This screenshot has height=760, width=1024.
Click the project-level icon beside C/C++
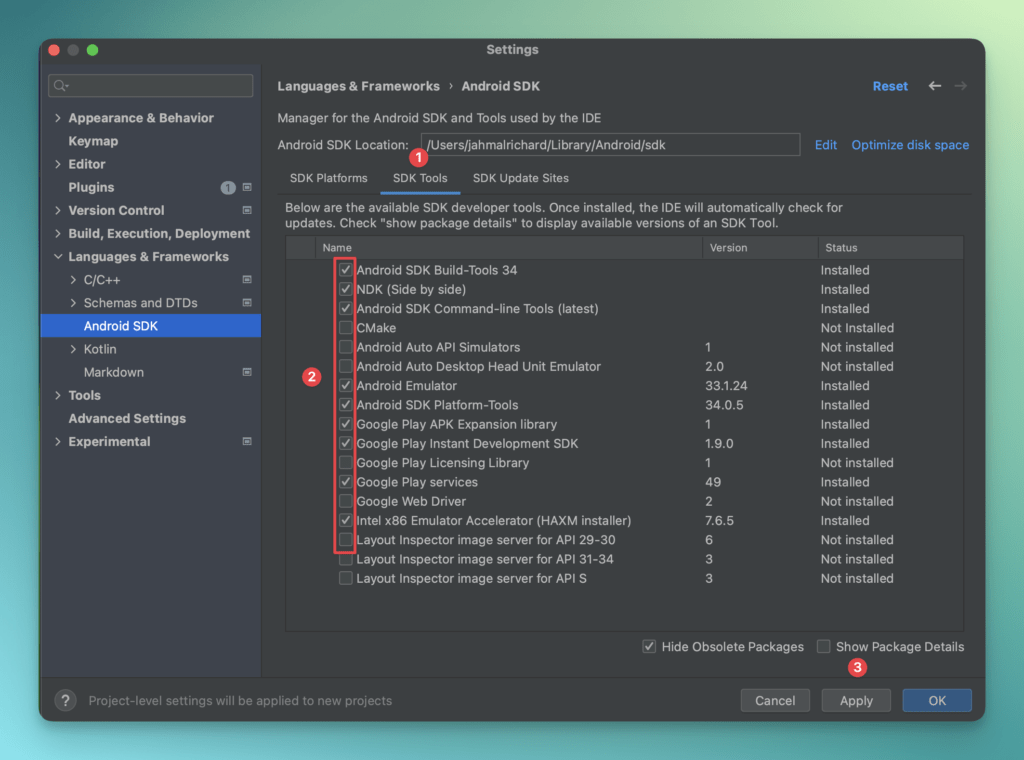[x=247, y=279]
